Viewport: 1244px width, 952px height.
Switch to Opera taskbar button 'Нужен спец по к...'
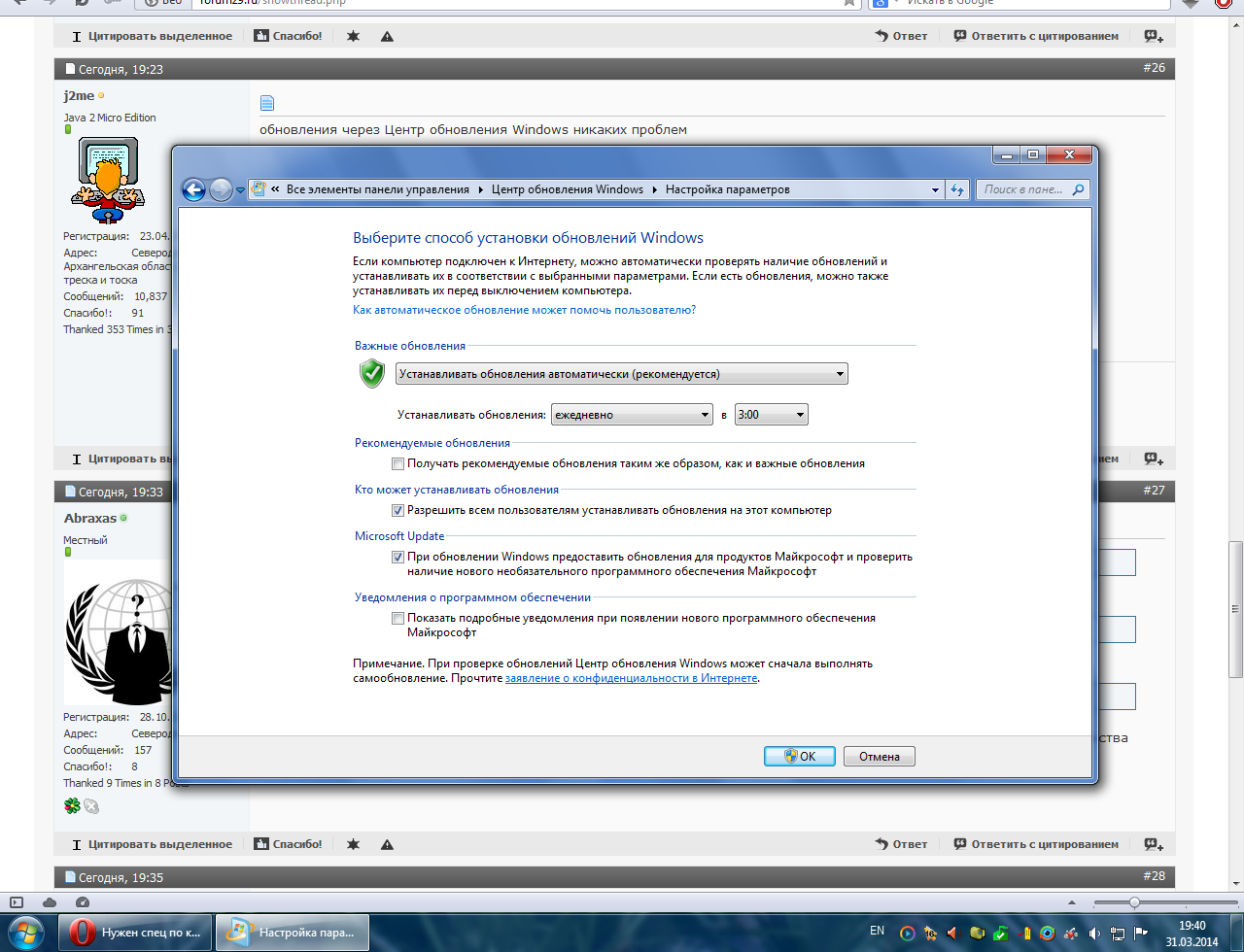point(134,933)
